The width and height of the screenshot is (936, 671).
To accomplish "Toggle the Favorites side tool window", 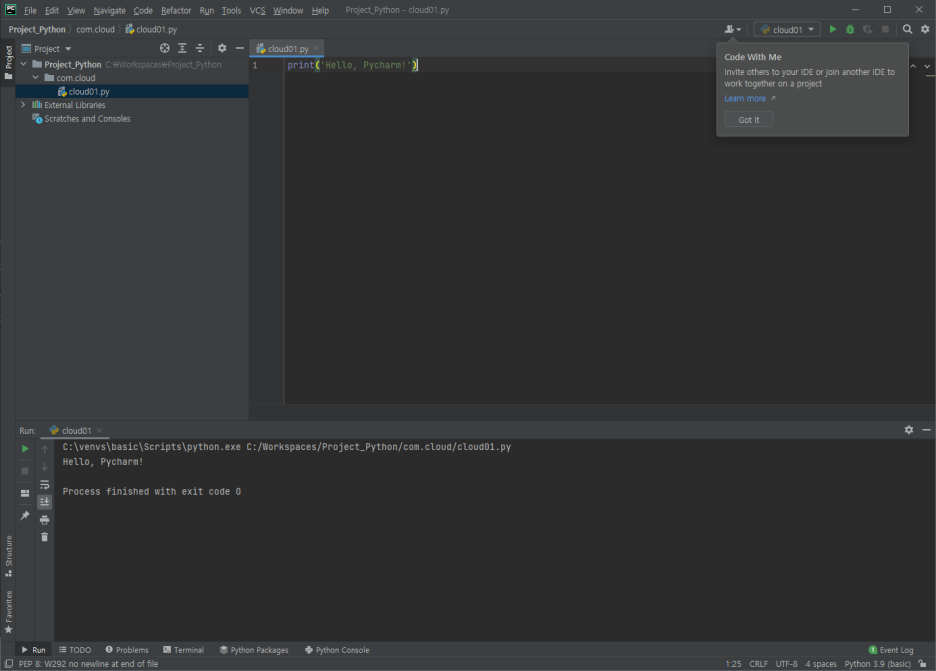I will click(8, 612).
